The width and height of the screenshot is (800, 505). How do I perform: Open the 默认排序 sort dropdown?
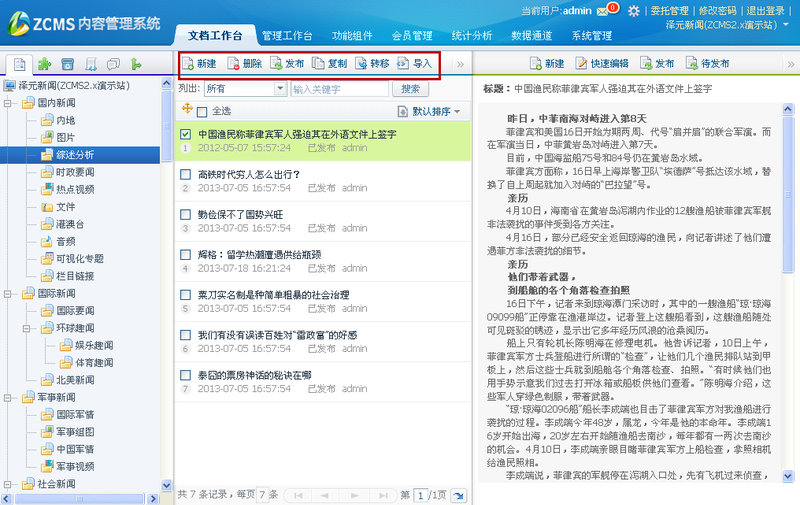(x=430, y=111)
